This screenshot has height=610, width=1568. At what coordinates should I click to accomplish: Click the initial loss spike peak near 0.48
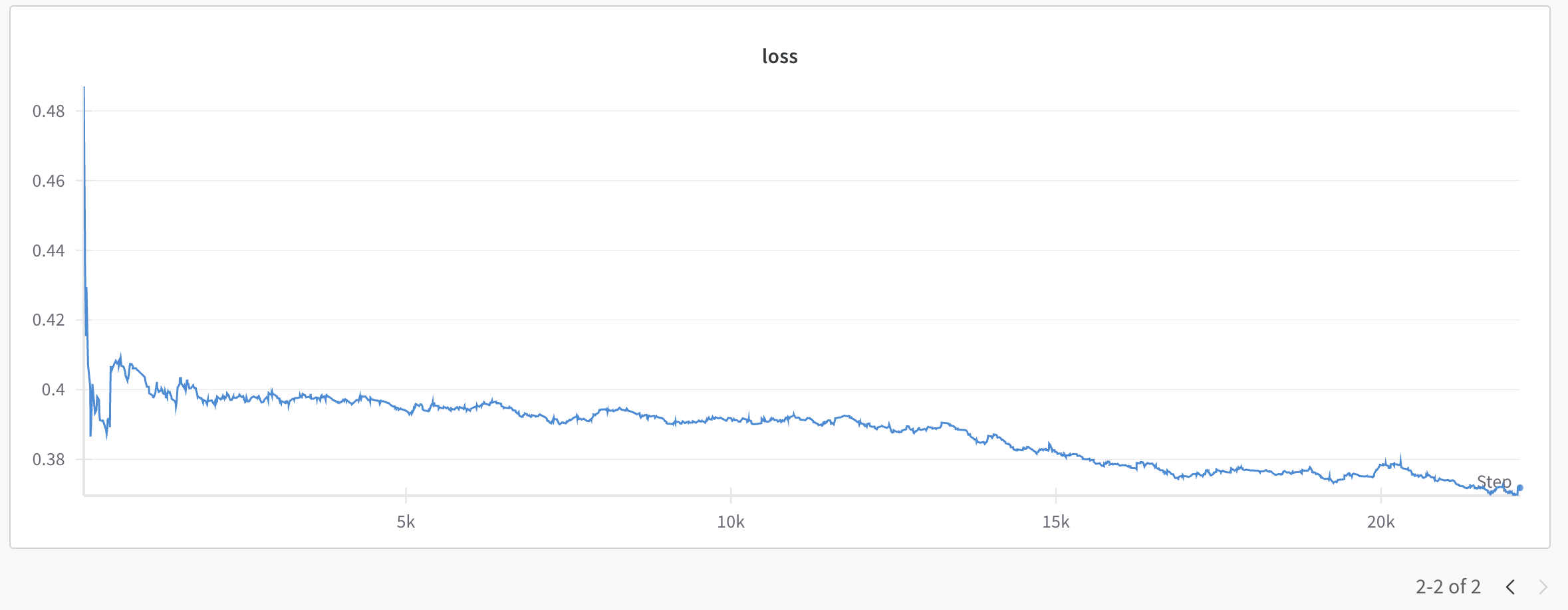84,89
